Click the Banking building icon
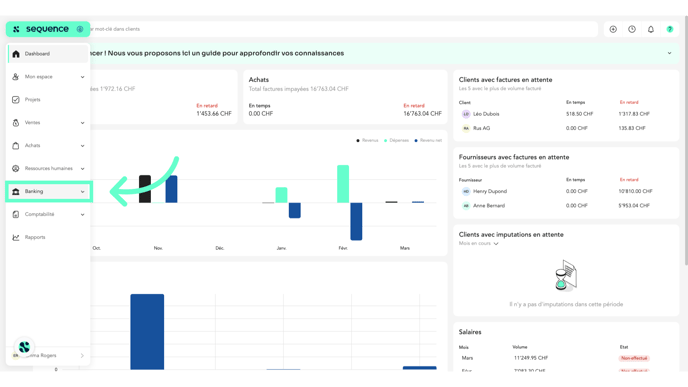The height and width of the screenshot is (387, 688). pos(16,191)
